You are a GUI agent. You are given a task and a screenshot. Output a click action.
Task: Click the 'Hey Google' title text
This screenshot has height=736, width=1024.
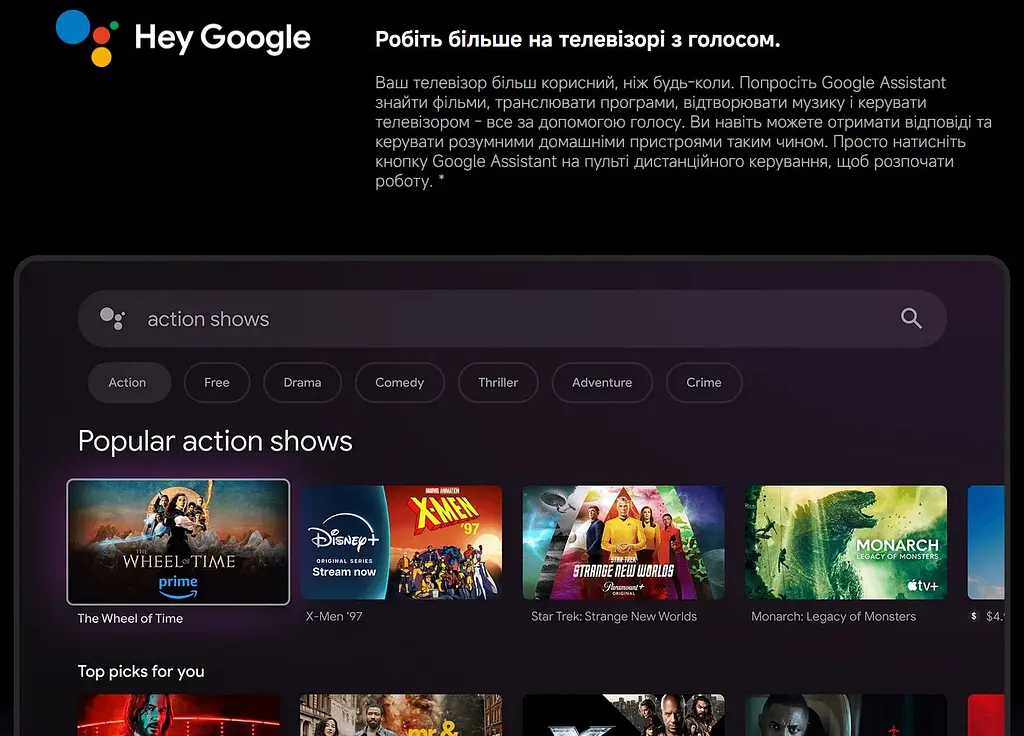[222, 38]
